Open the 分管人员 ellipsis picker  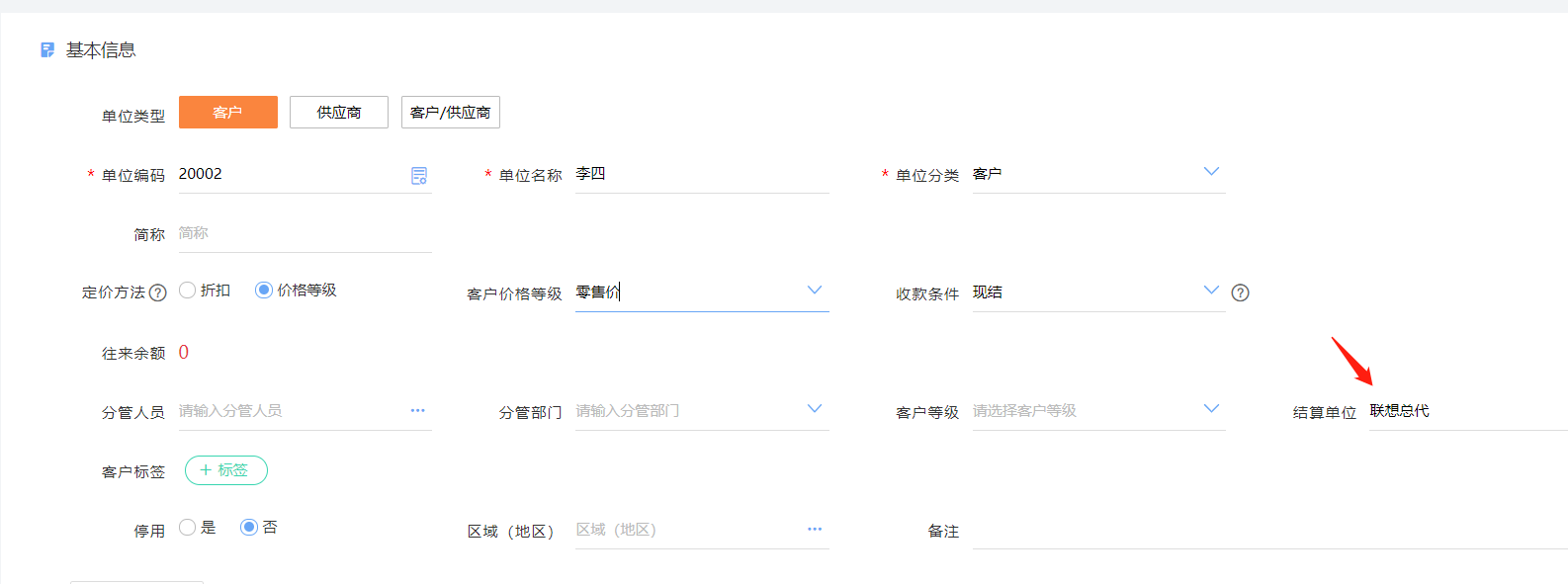click(418, 410)
